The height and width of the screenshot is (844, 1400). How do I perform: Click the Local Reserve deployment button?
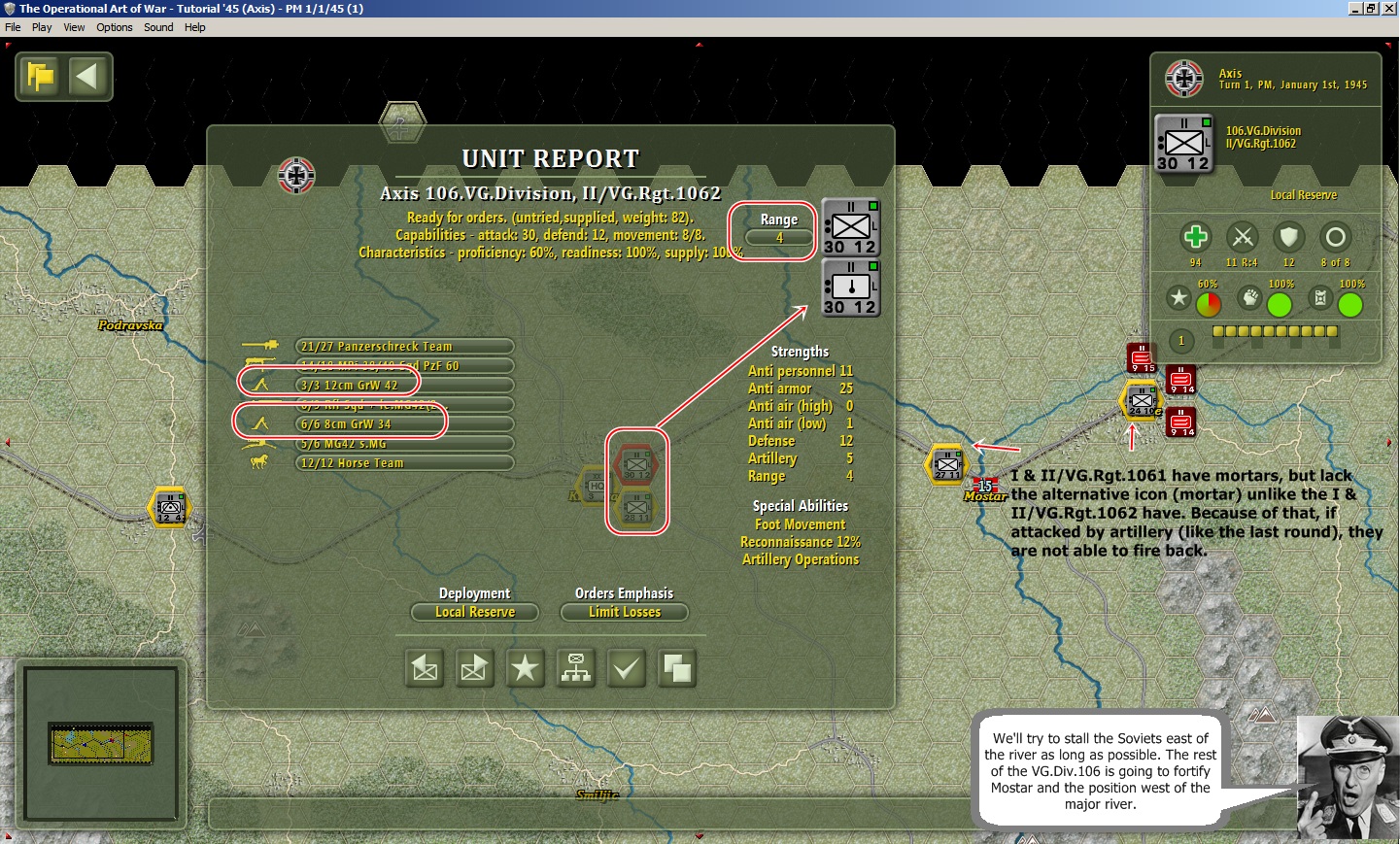(475, 612)
